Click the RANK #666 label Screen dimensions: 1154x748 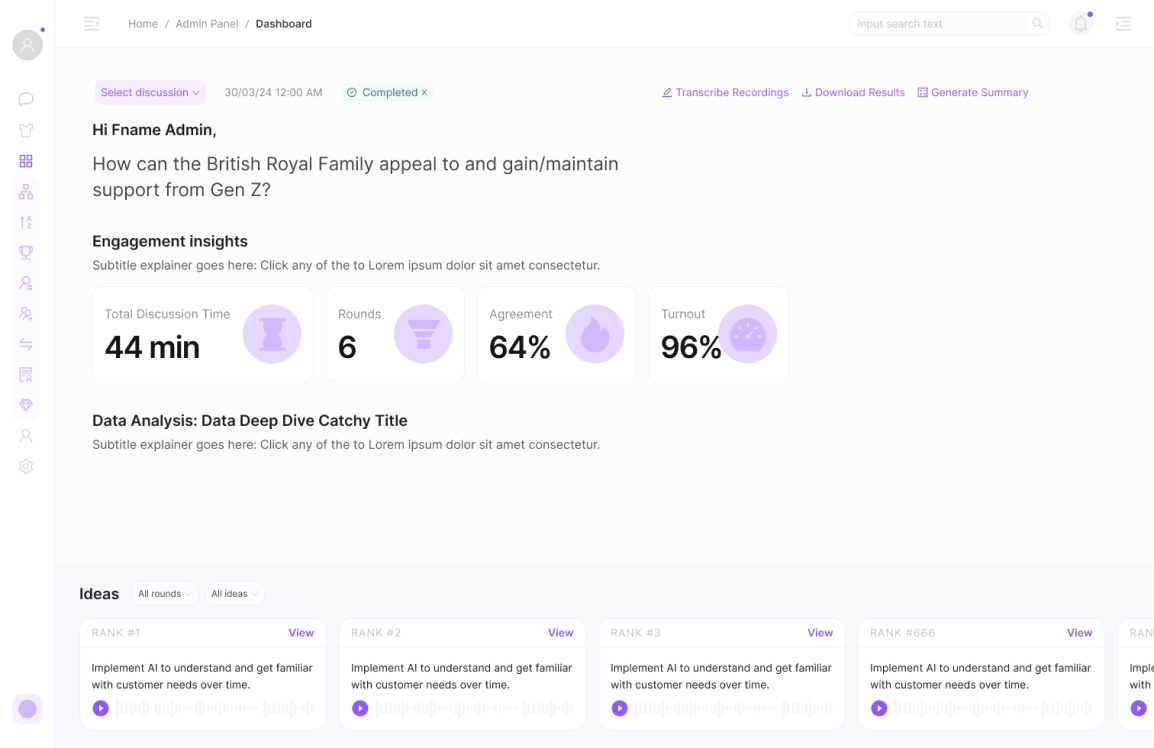tap(902, 632)
